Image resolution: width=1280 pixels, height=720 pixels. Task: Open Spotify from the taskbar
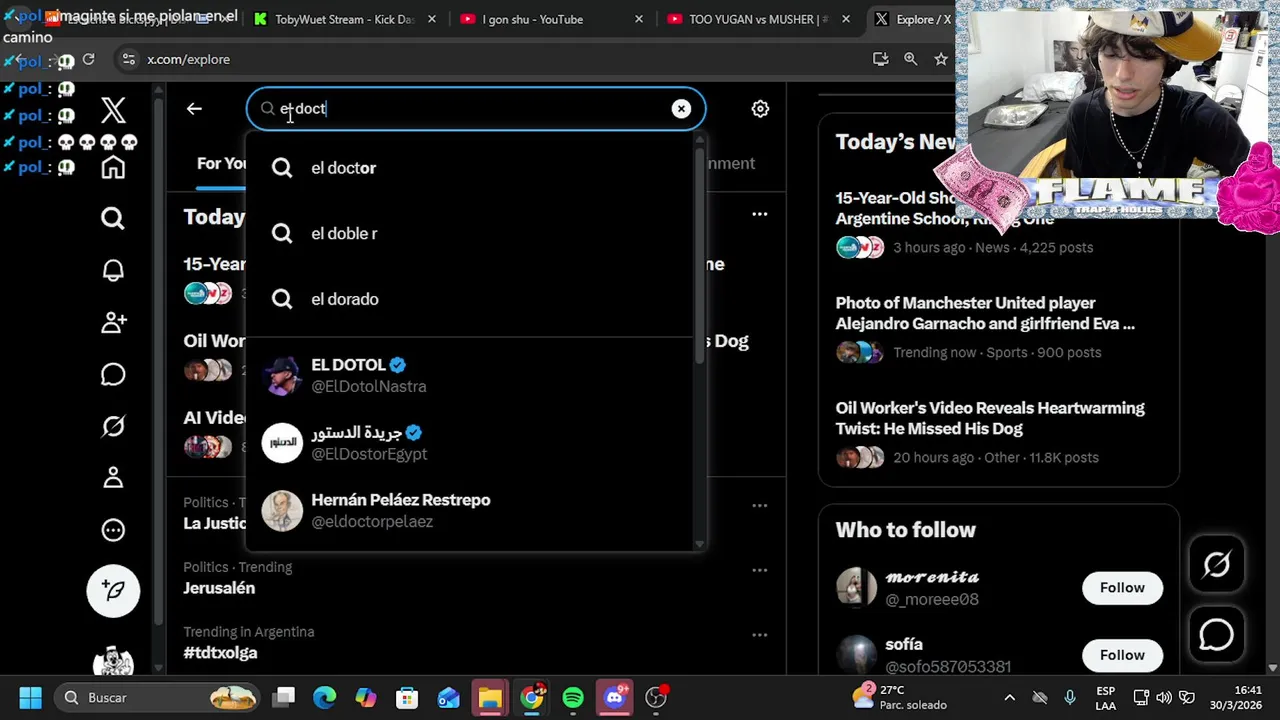573,697
